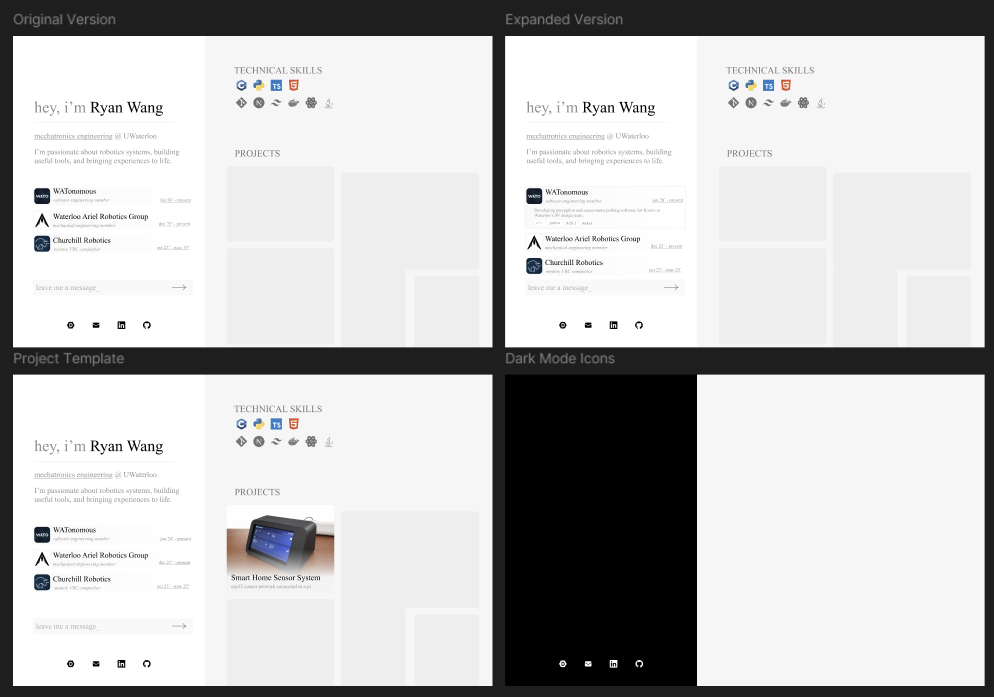Image resolution: width=994 pixels, height=697 pixels.
Task: Click the WATonomous logo in Dark Mode Icons
Action: 533,532
